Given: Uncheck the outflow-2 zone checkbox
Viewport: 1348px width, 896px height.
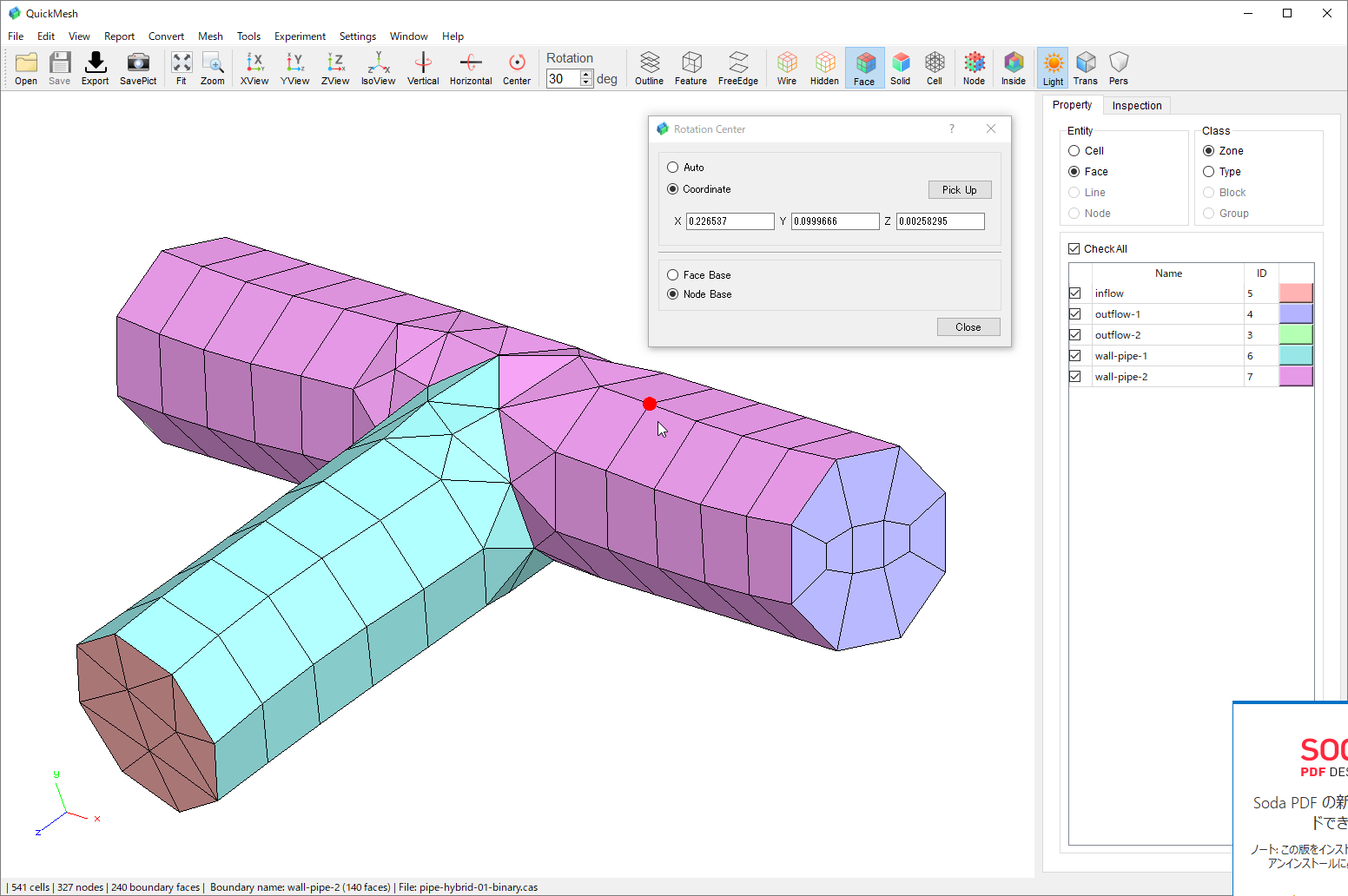Looking at the screenshot, I should (1075, 335).
